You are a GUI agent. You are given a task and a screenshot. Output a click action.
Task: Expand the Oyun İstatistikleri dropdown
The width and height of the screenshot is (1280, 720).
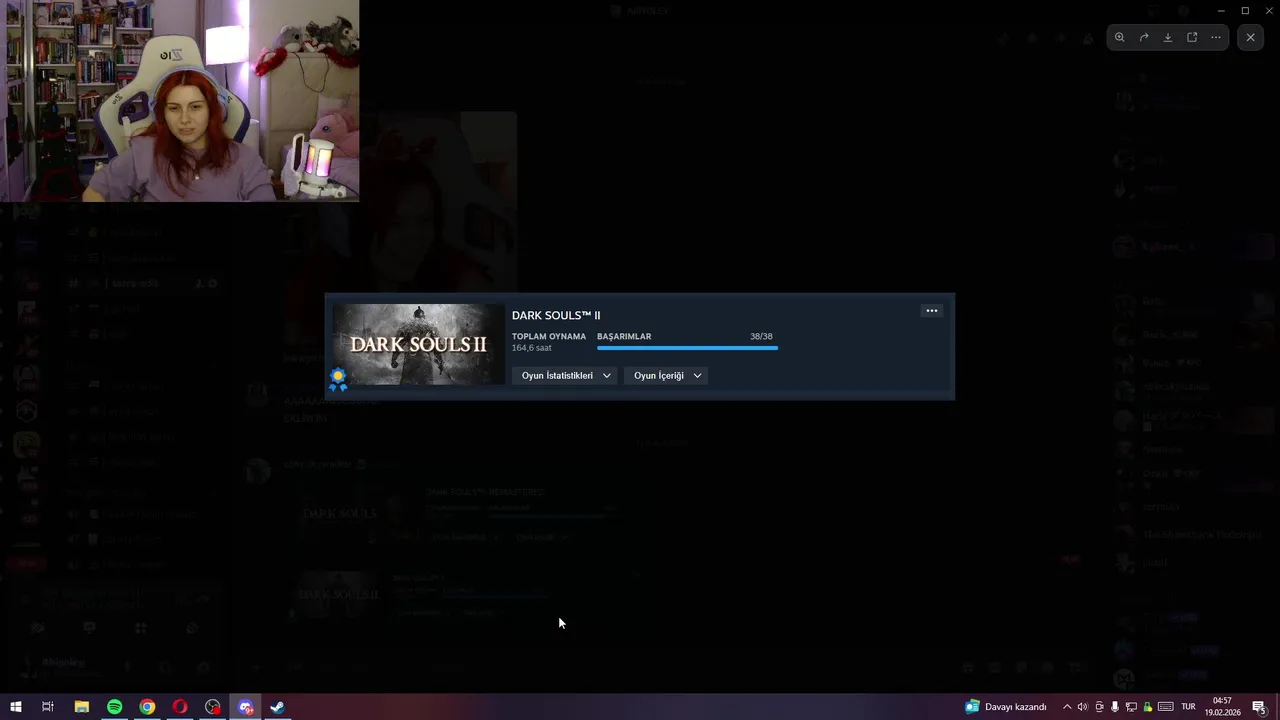tap(565, 375)
